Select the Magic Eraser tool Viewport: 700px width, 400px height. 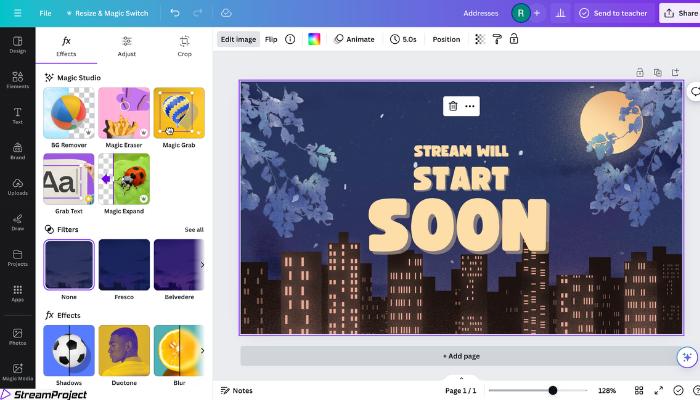[x=124, y=113]
